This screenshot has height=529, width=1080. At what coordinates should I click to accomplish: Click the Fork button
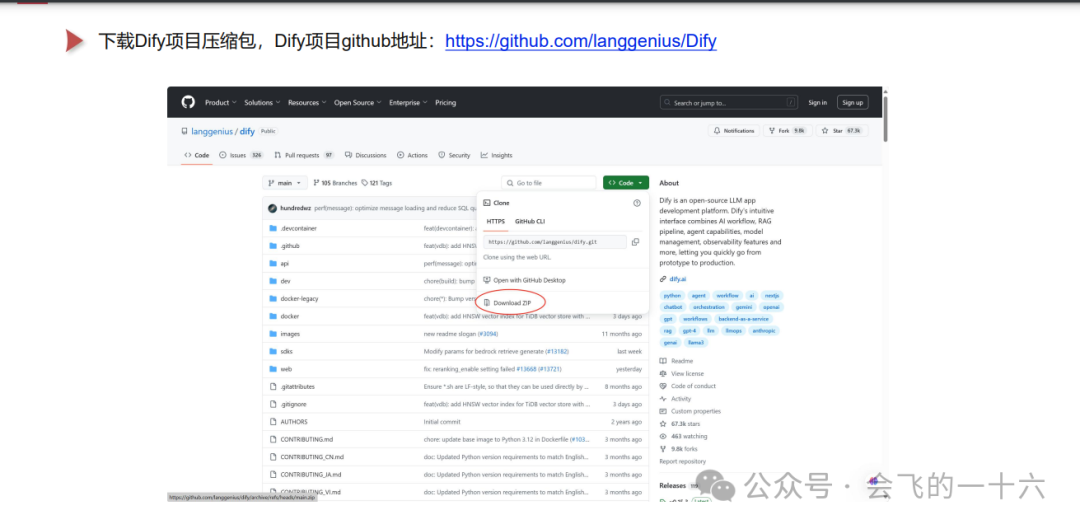[788, 130]
